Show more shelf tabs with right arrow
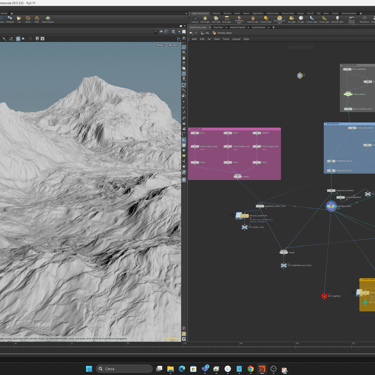The width and height of the screenshot is (375, 375). pos(360,13)
